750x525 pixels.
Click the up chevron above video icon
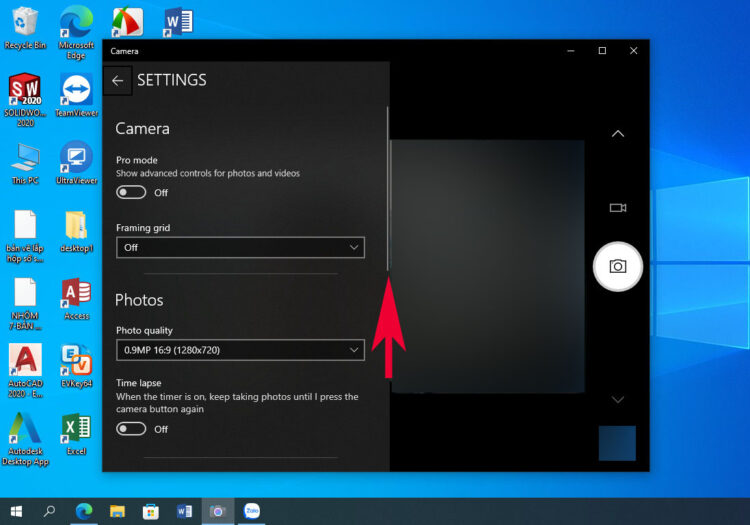618,134
